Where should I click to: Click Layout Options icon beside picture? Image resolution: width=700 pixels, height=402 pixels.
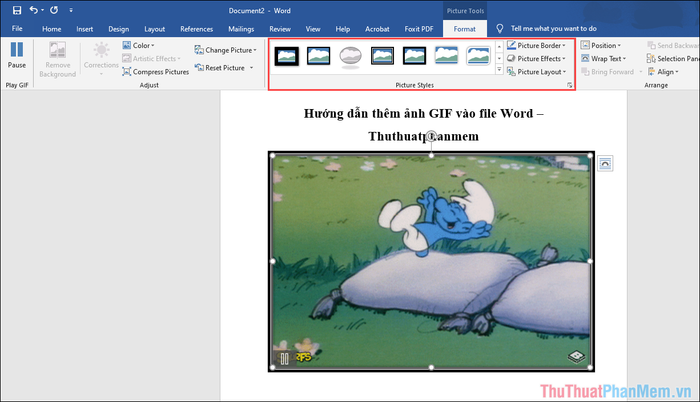pos(605,163)
